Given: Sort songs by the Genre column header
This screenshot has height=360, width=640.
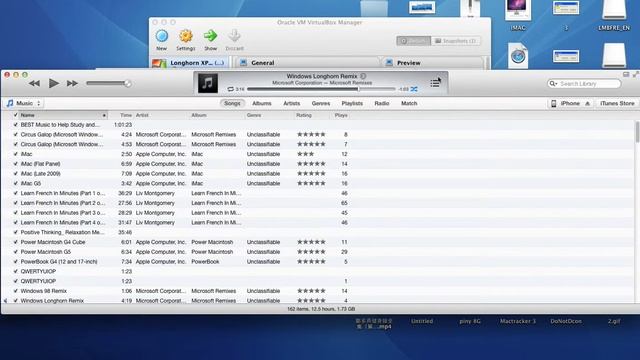Looking at the screenshot, I should 270,115.
